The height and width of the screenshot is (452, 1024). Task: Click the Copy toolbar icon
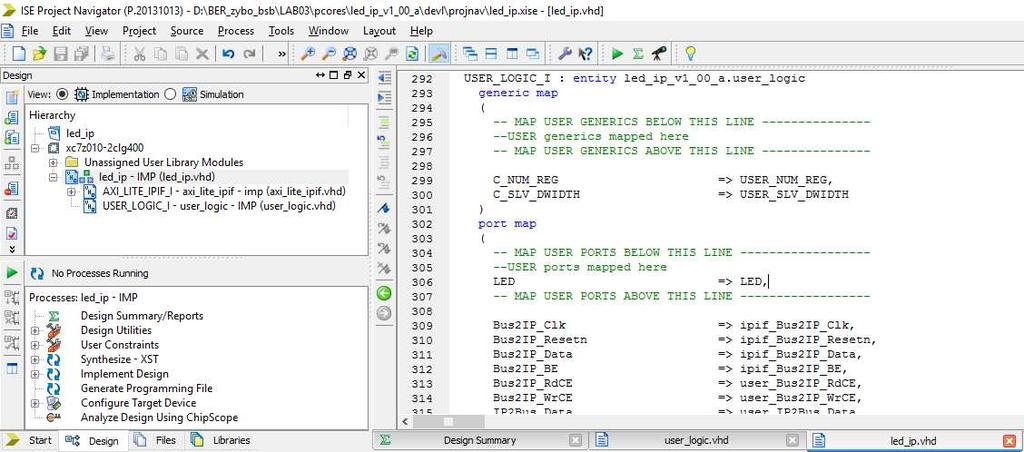(160, 54)
